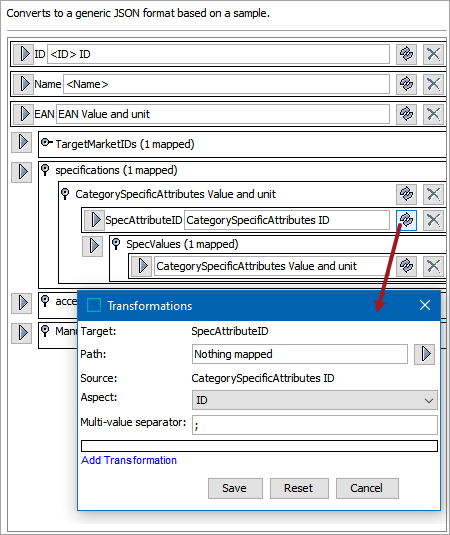Open transformations for the ID row
Image resolution: width=450 pixels, height=535 pixels.
406,54
